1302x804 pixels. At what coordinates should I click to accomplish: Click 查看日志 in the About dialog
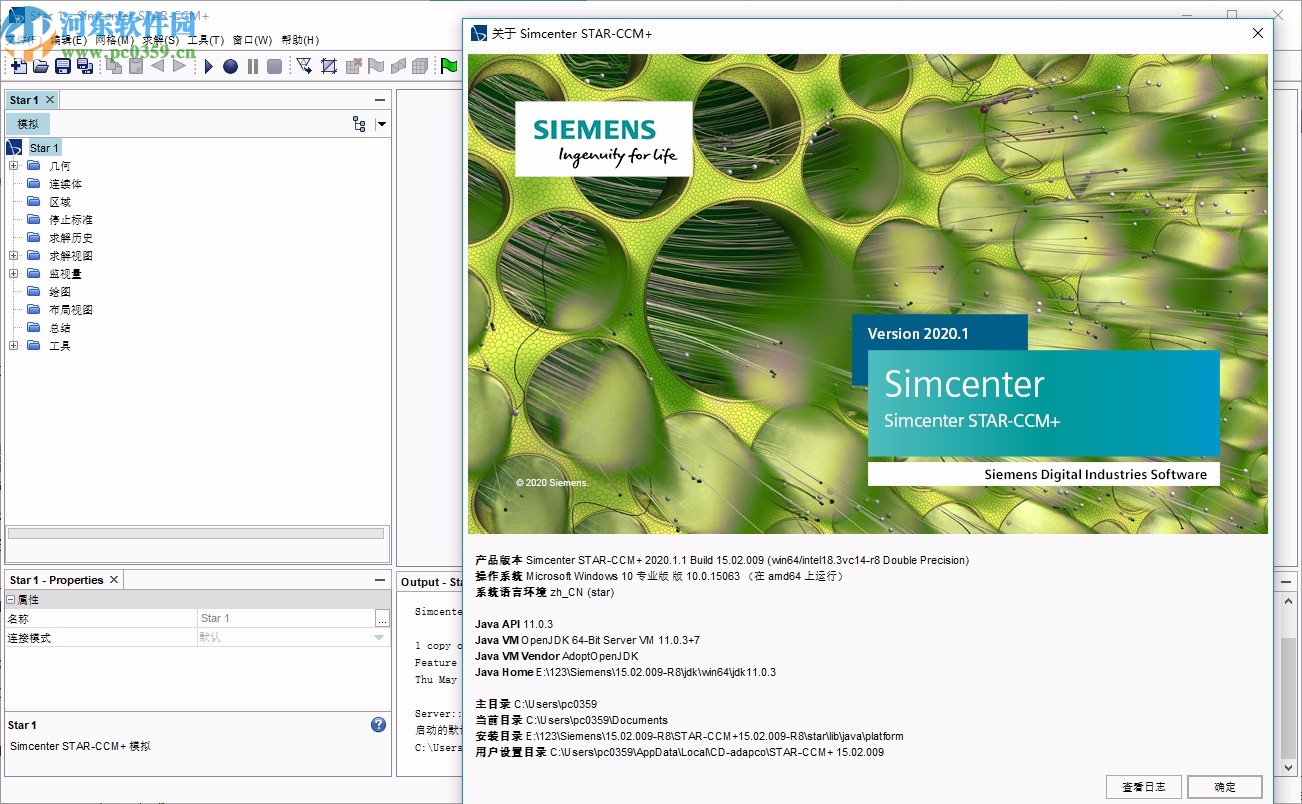(1143, 787)
